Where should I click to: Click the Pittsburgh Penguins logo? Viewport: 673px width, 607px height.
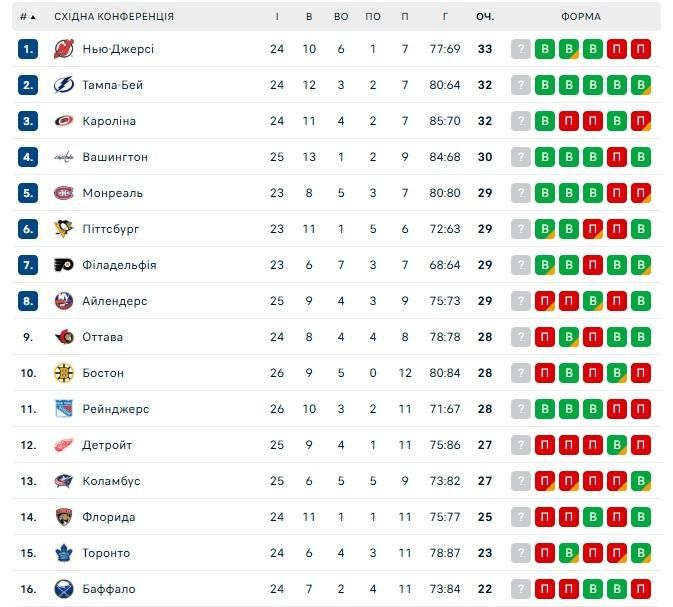pos(64,229)
